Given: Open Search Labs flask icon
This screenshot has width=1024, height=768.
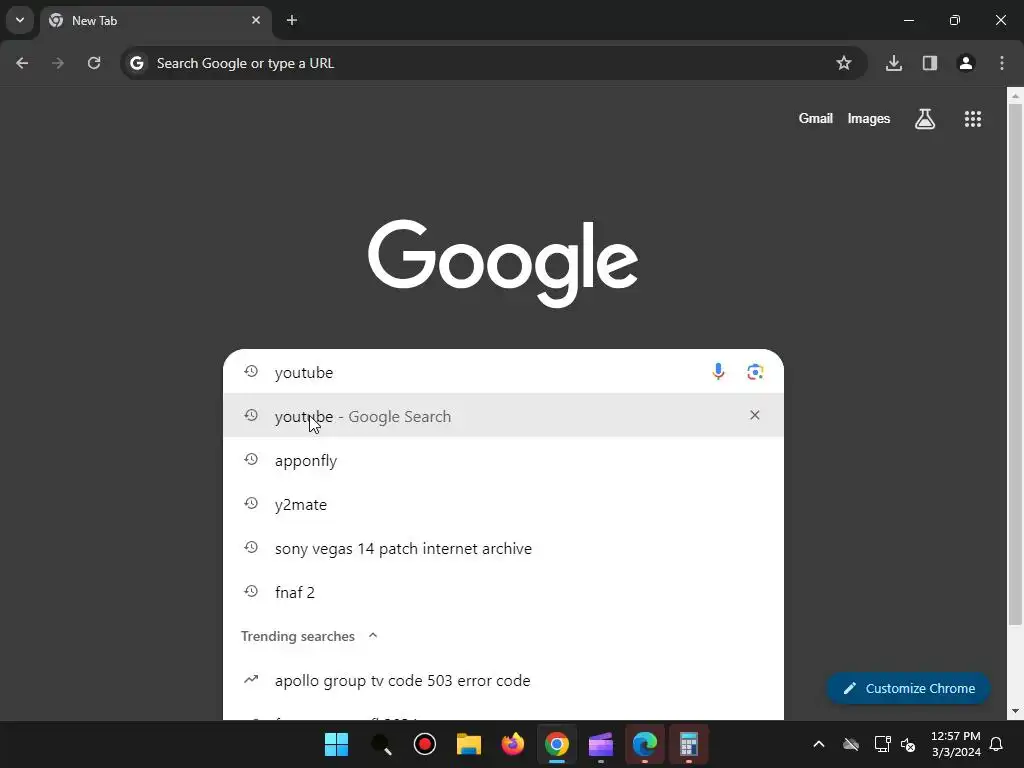Looking at the screenshot, I should (x=925, y=119).
